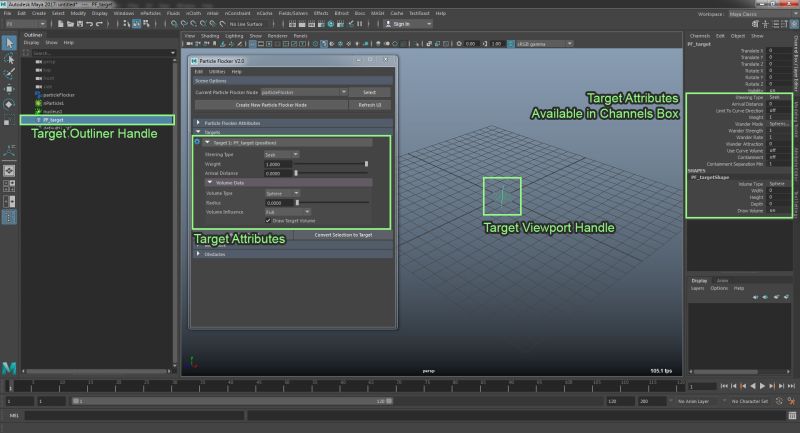Click the single perspective layout icon

tap(9, 170)
